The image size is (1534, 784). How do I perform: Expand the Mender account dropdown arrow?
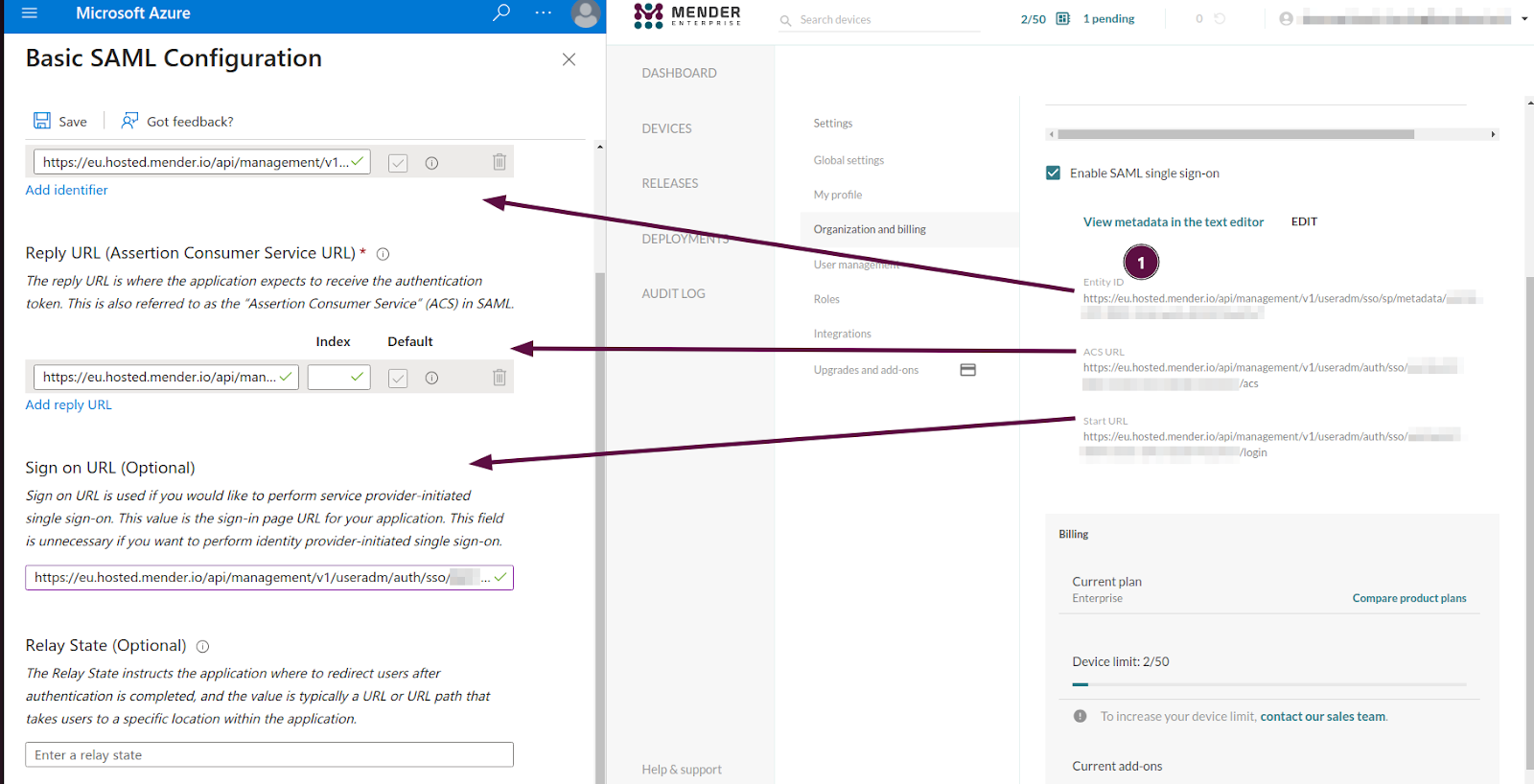click(x=1524, y=19)
